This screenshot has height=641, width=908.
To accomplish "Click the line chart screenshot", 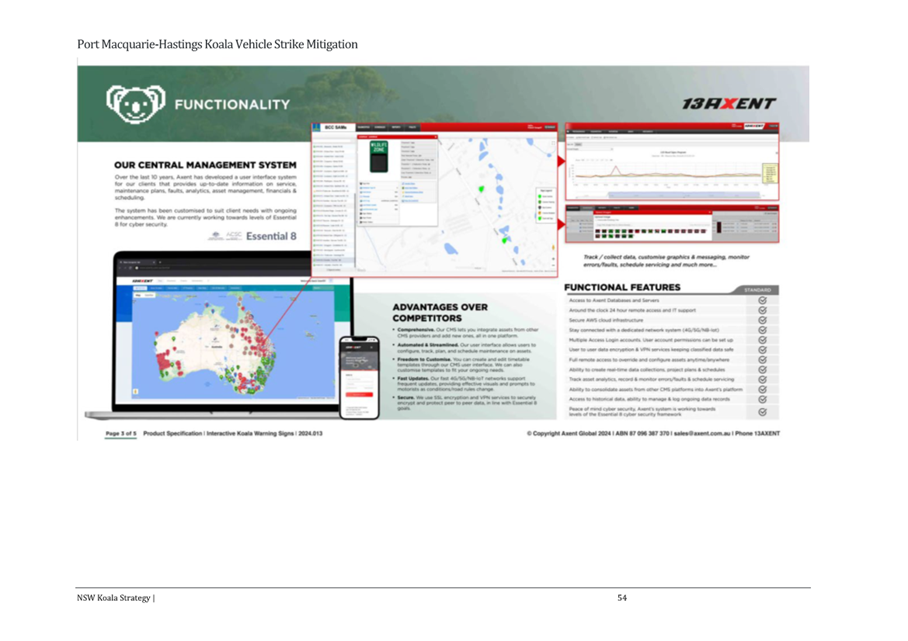I will pos(672,162).
